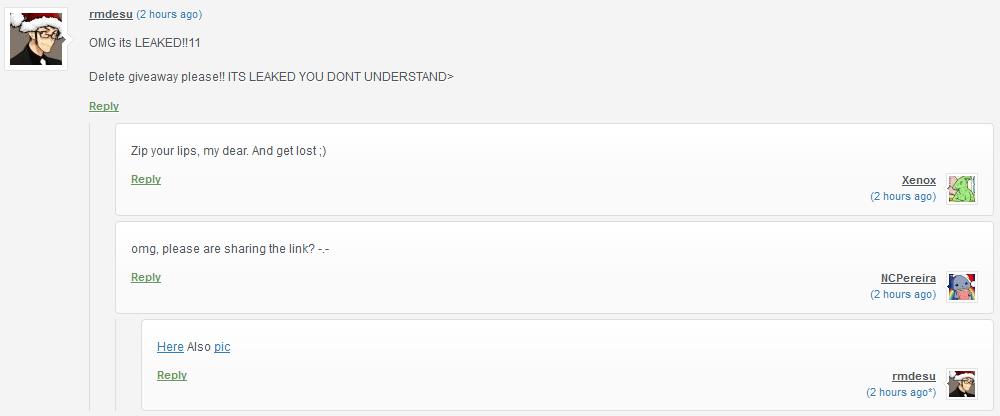The height and width of the screenshot is (416, 1000).
Task: Follow the 'Here' link in rmdesu's reply
Action: (170, 347)
